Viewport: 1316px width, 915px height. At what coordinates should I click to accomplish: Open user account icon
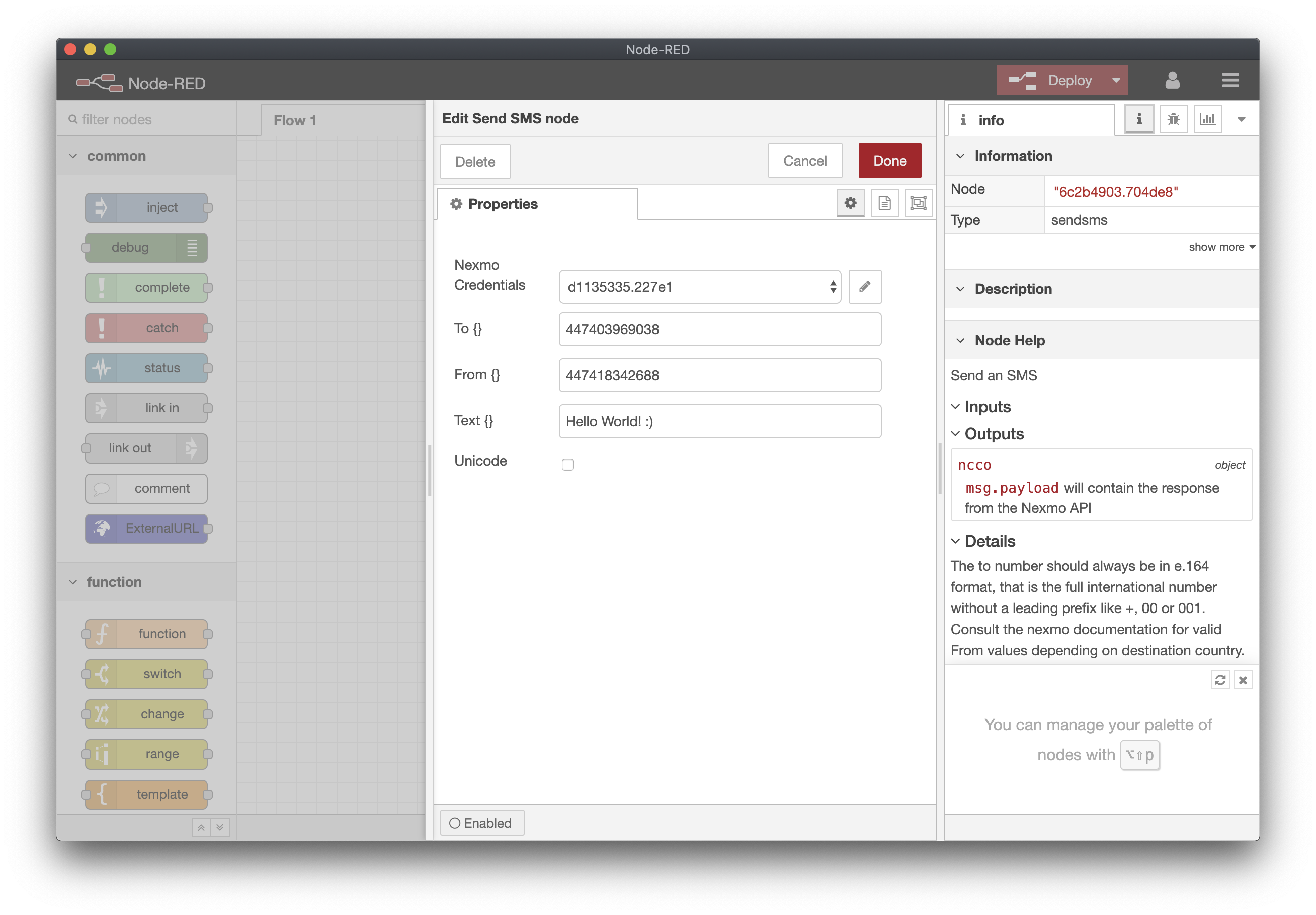[x=1172, y=81]
